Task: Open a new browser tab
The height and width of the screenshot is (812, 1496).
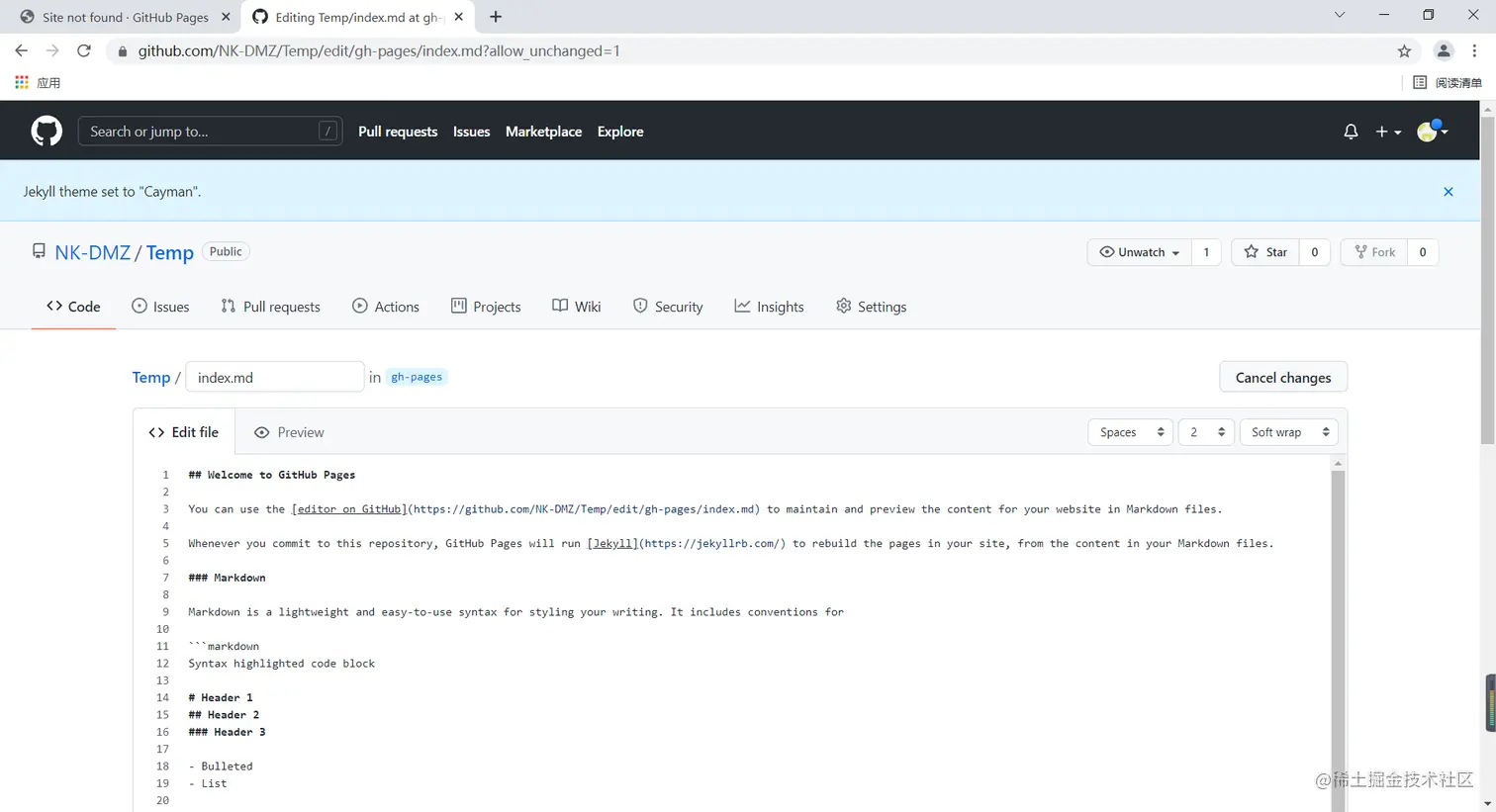Action: [496, 17]
